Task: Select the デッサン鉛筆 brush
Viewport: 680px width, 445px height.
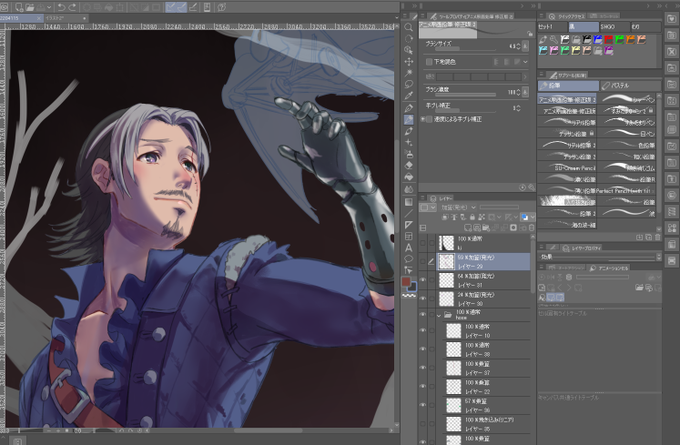Action: tap(567, 134)
